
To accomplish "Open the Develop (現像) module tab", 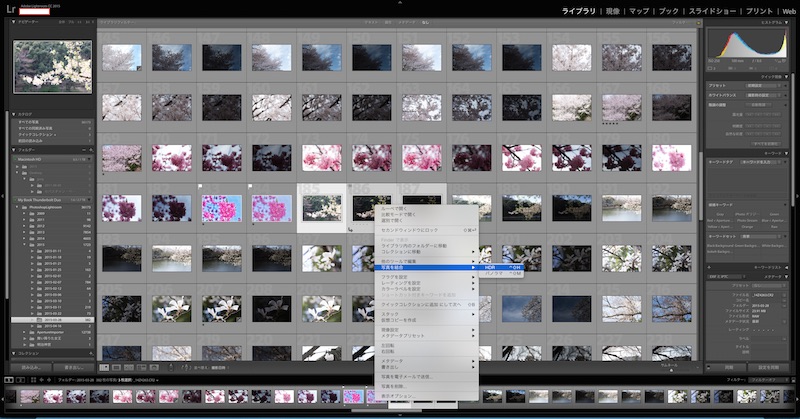I will point(611,10).
